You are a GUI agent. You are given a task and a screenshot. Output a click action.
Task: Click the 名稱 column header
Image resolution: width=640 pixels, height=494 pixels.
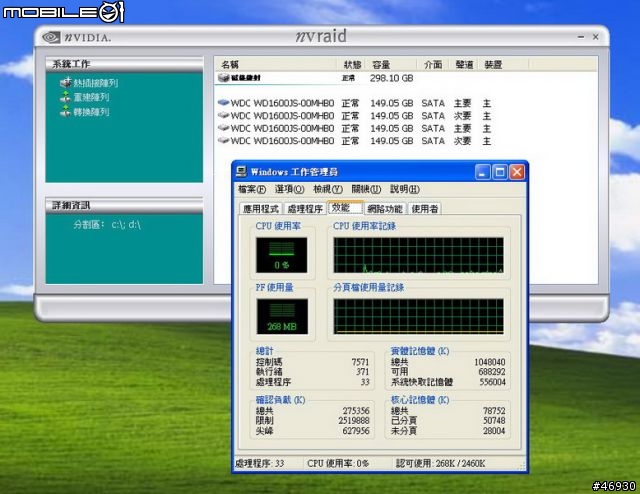click(x=275, y=64)
